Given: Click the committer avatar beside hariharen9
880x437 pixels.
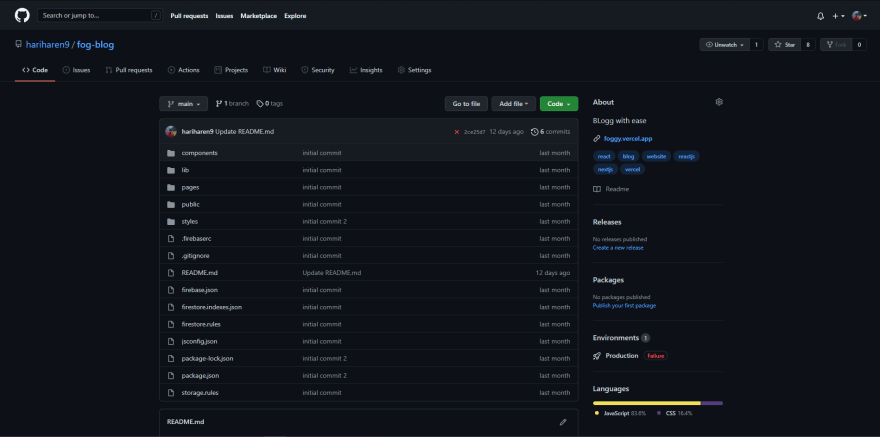Looking at the screenshot, I should [171, 132].
